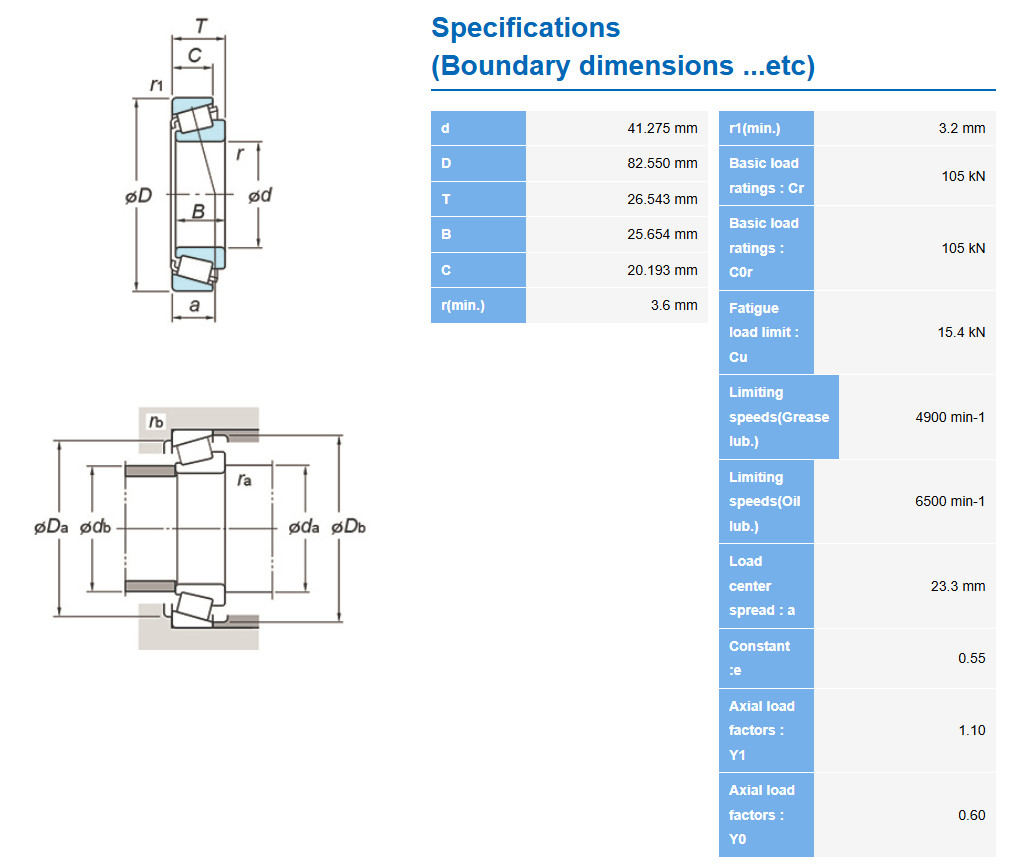Select the value 0.55
This screenshot has height=865, width=1014.
coord(971,658)
